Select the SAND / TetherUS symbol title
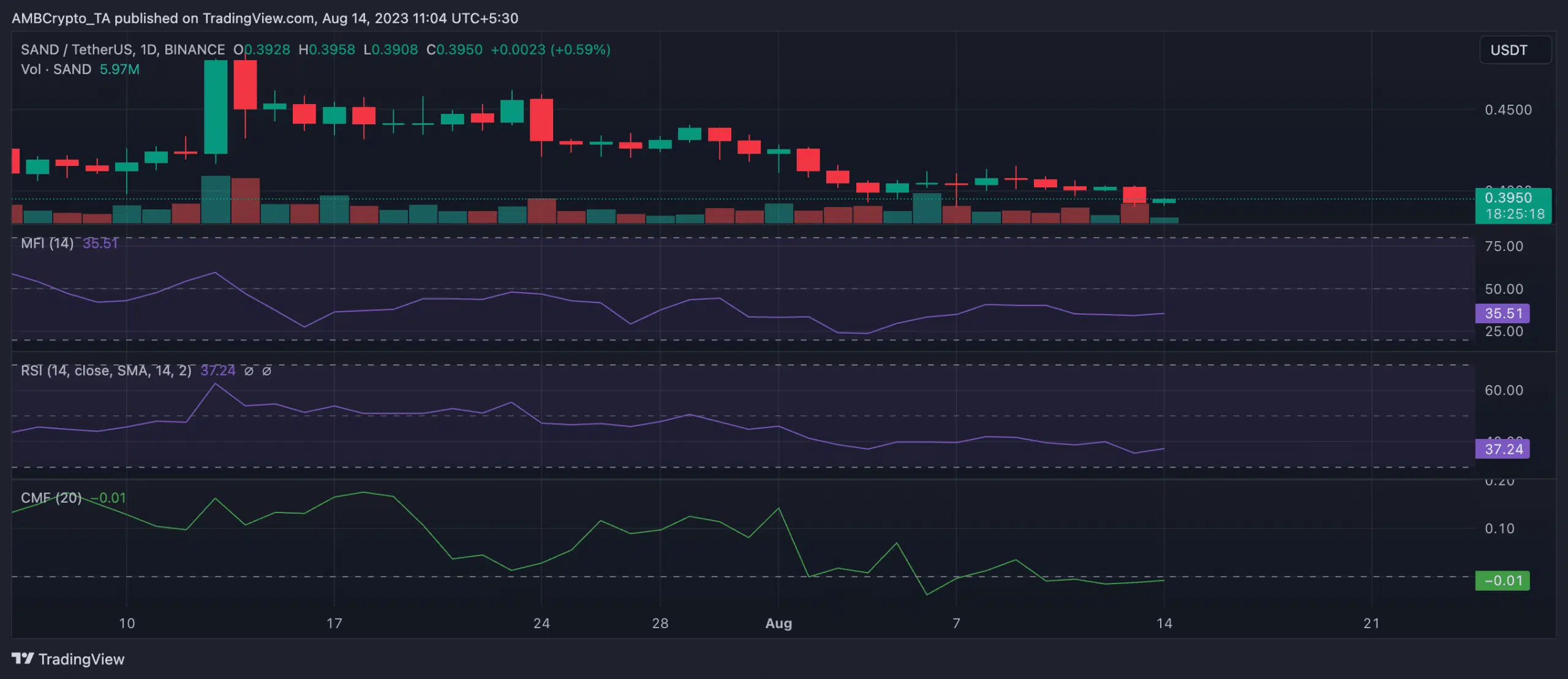This screenshot has width=1568, height=679. pos(123,50)
